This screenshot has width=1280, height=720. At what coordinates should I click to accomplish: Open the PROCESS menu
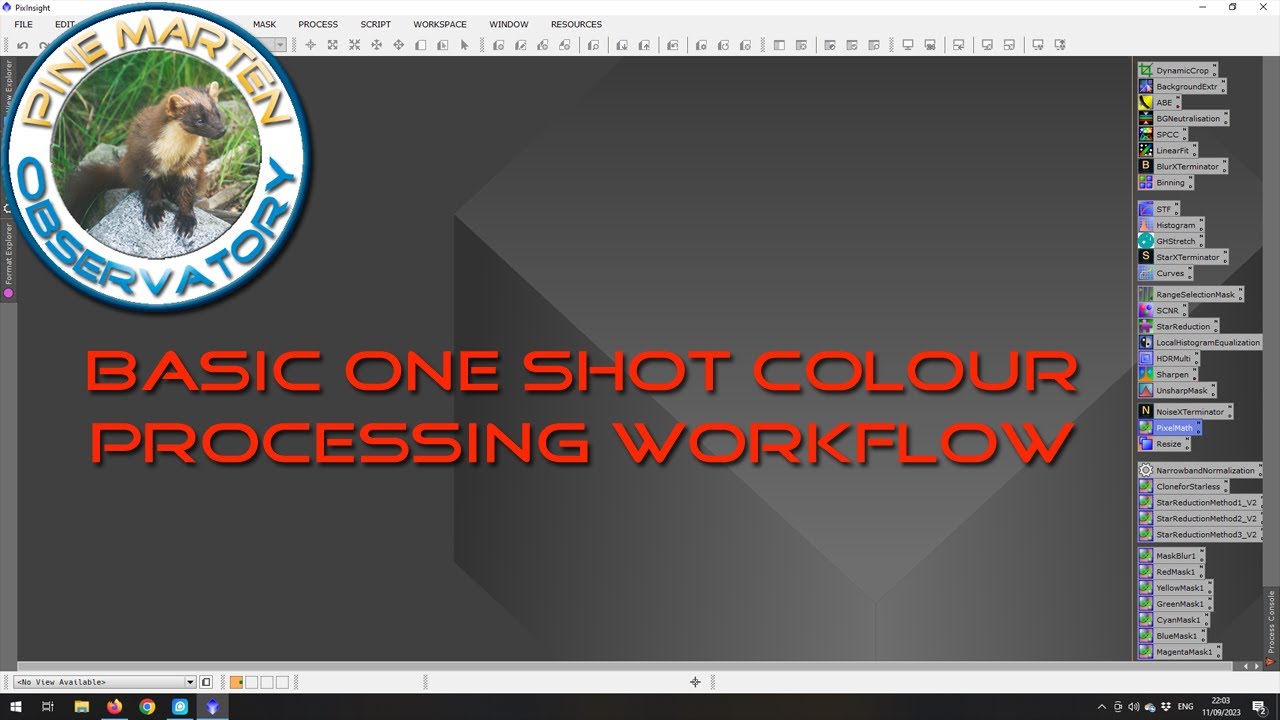click(x=318, y=24)
